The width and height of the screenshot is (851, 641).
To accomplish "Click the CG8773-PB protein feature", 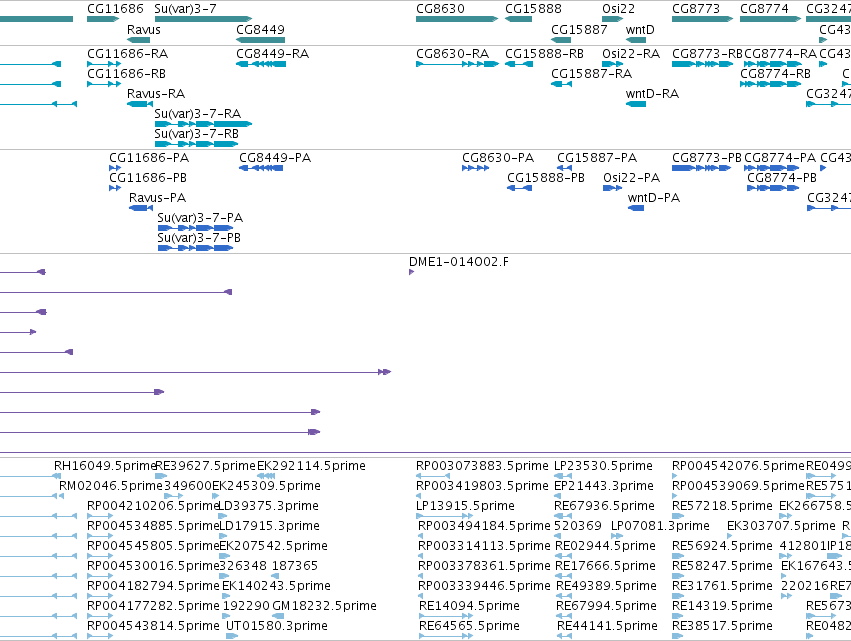I will click(702, 168).
